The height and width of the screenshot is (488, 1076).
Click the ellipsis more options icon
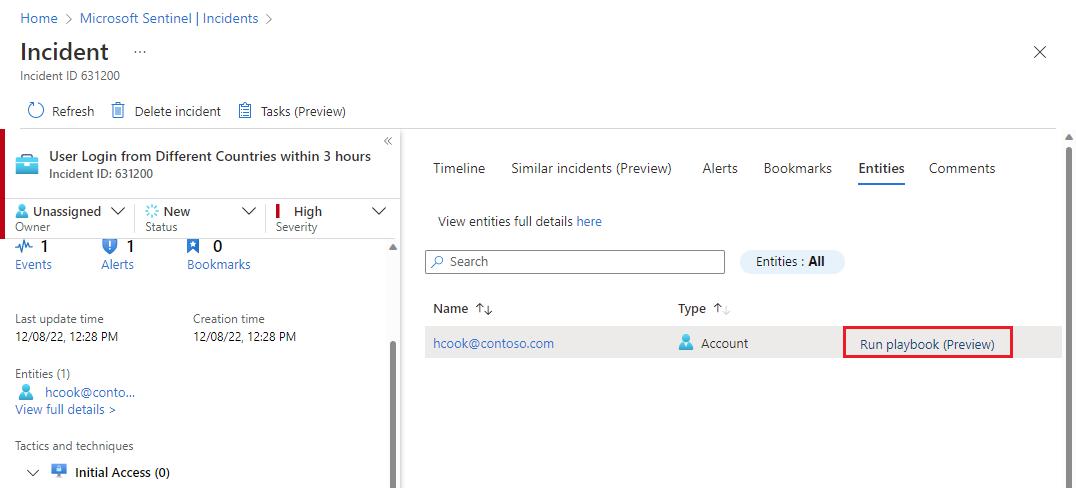[x=140, y=51]
